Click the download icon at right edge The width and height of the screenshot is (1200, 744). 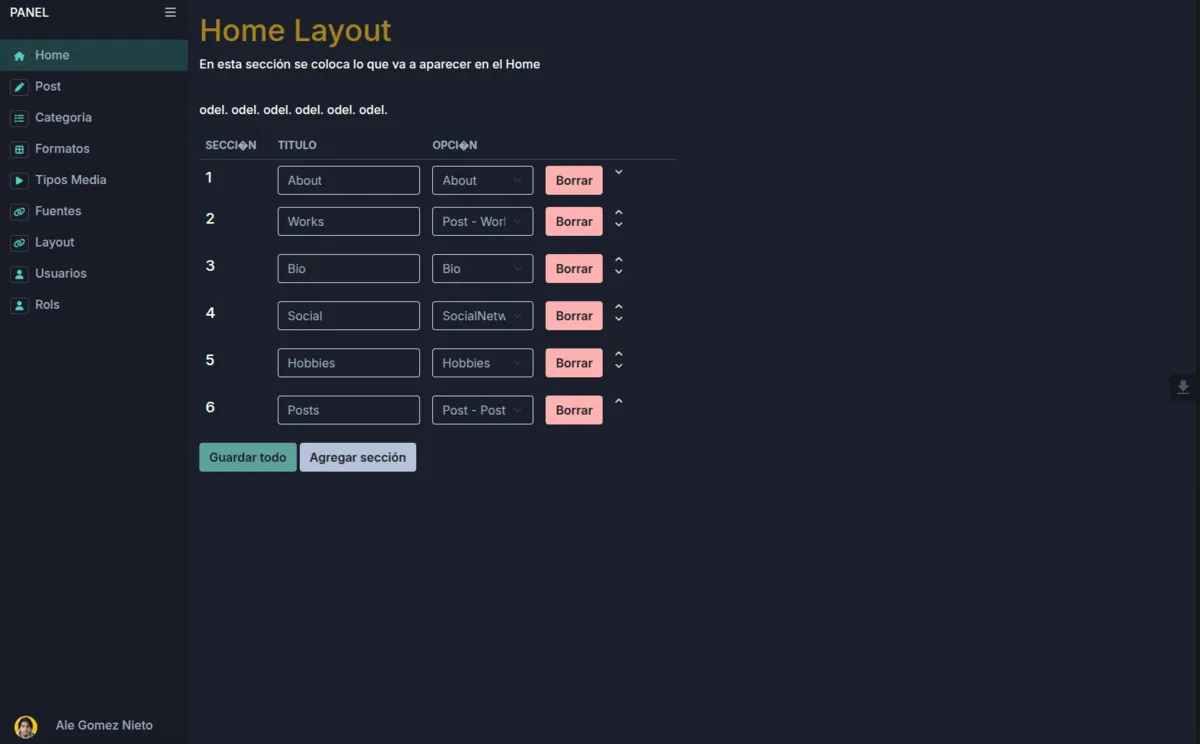tap(1183, 388)
